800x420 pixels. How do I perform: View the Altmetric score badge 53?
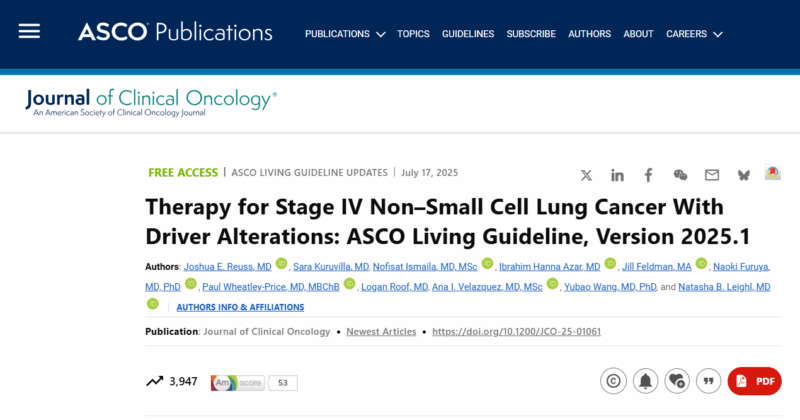254,383
